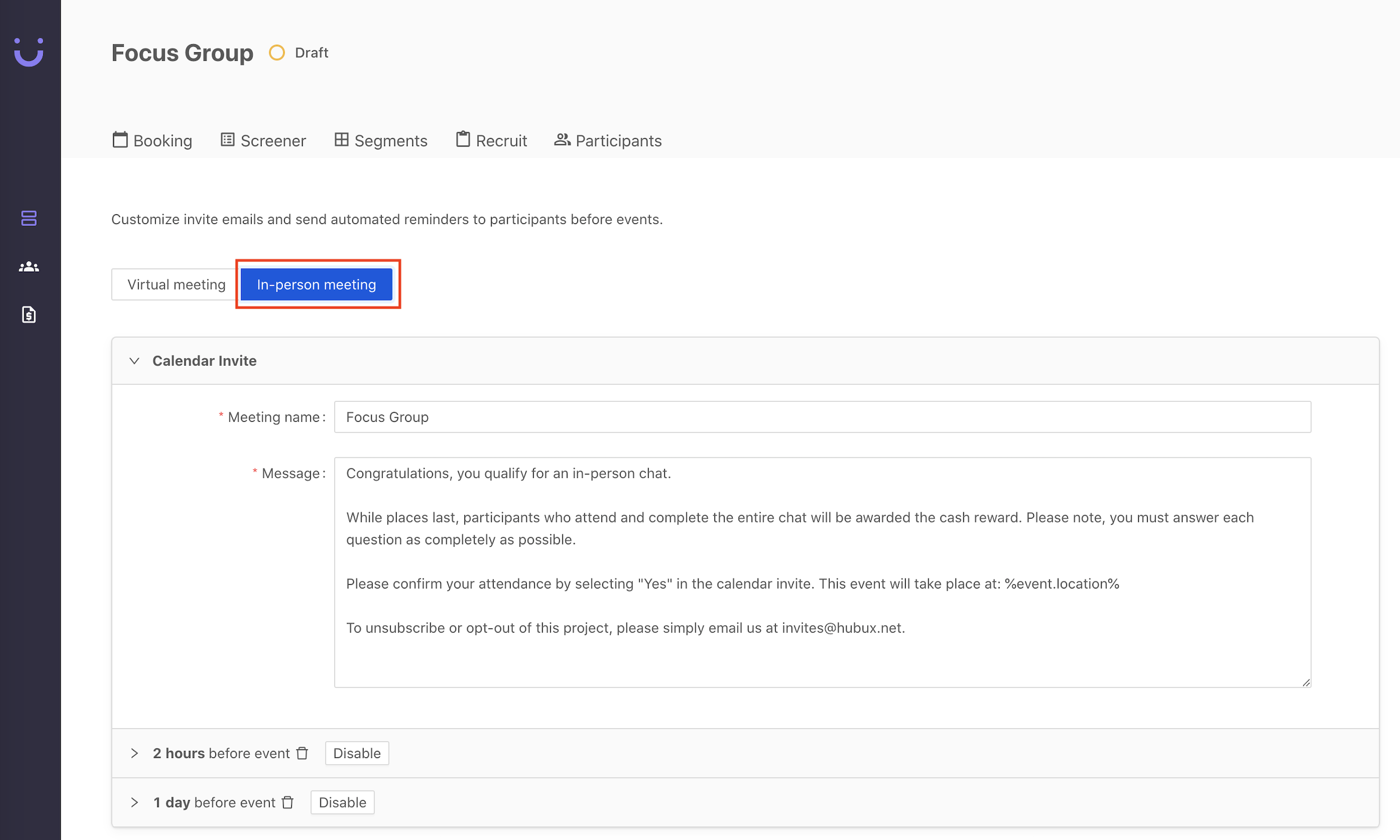Screen dimensions: 1400x840
Task: Click the Draft status circle indicator
Action: click(x=277, y=53)
